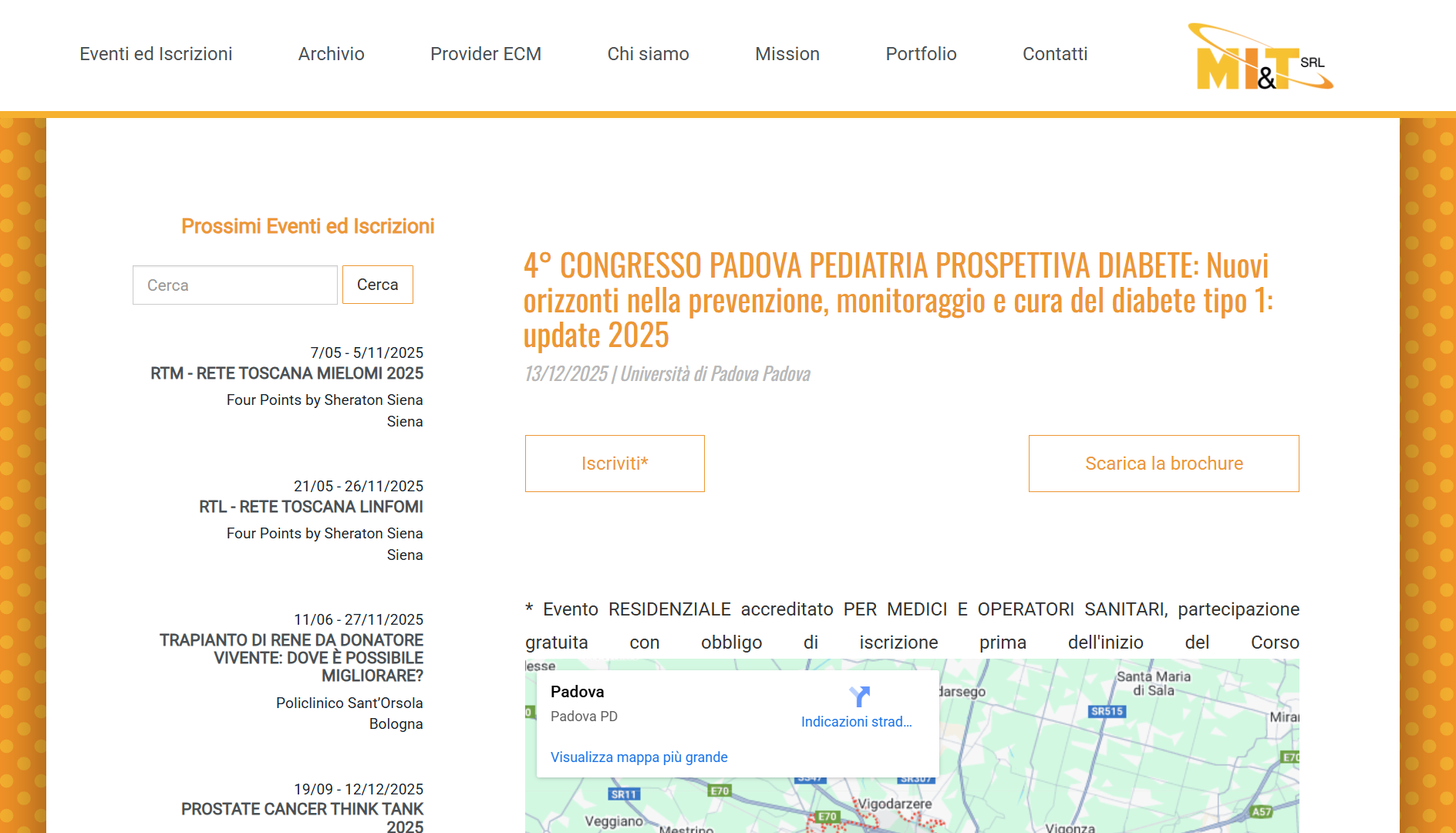Open RTM - Rete Toscana Mielomi 2025 event
1456x833 pixels.
287,373
